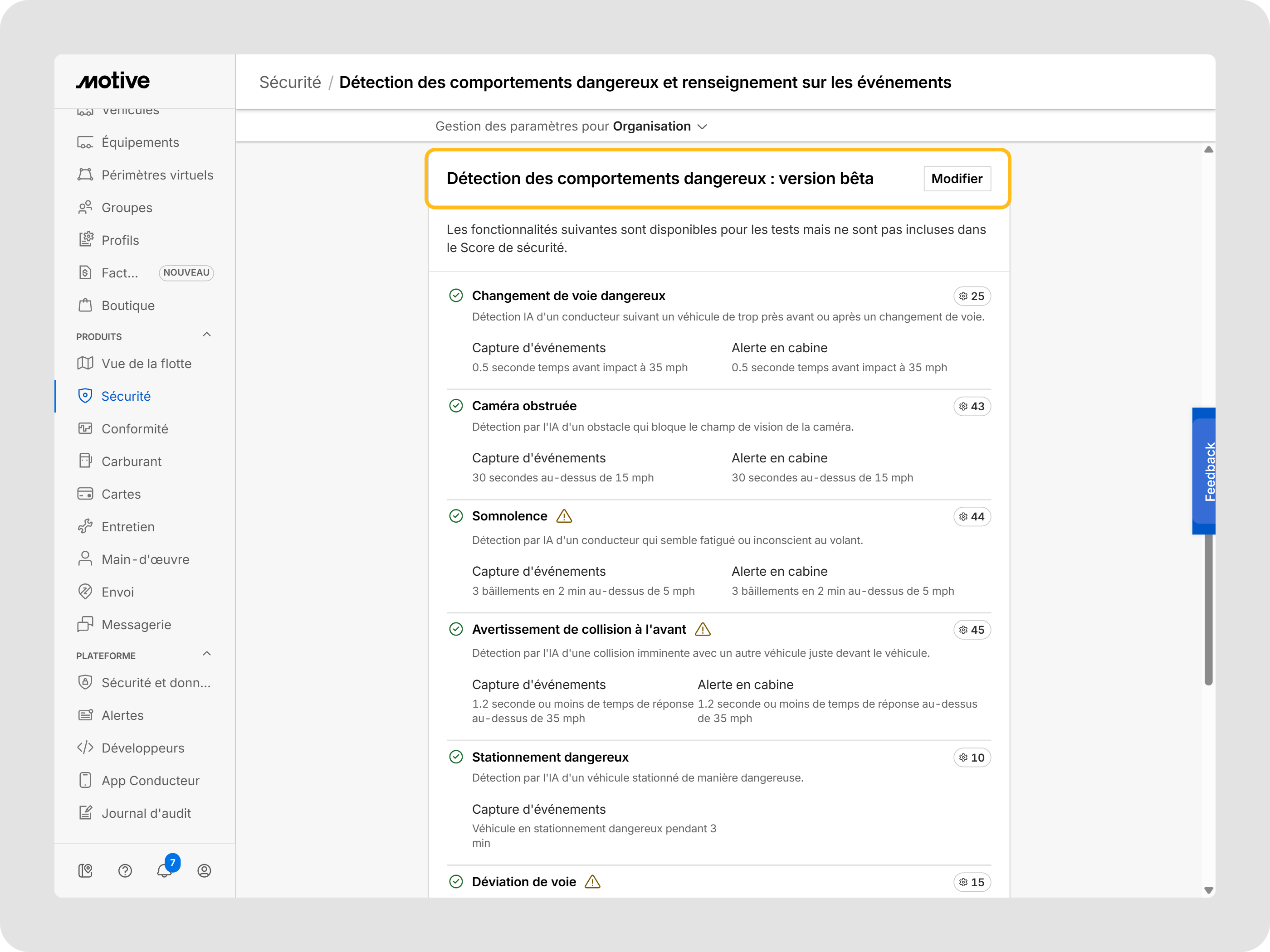Collapse the PRODUITS section
The width and height of the screenshot is (1270, 952).
[x=207, y=335]
